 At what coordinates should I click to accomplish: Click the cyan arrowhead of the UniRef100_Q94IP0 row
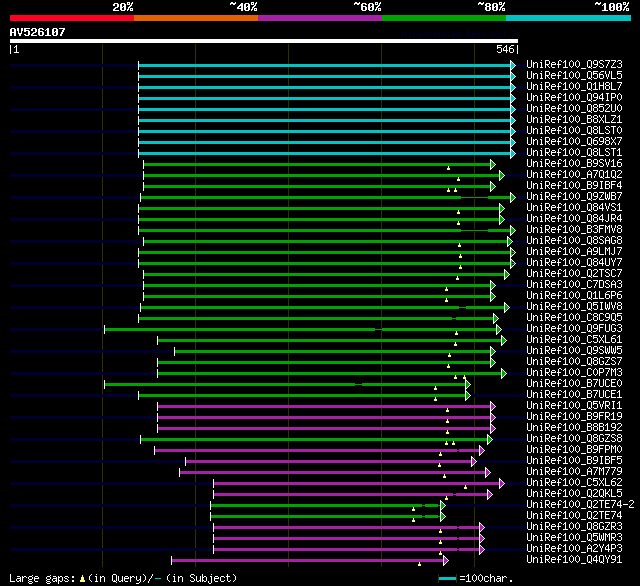click(513, 98)
